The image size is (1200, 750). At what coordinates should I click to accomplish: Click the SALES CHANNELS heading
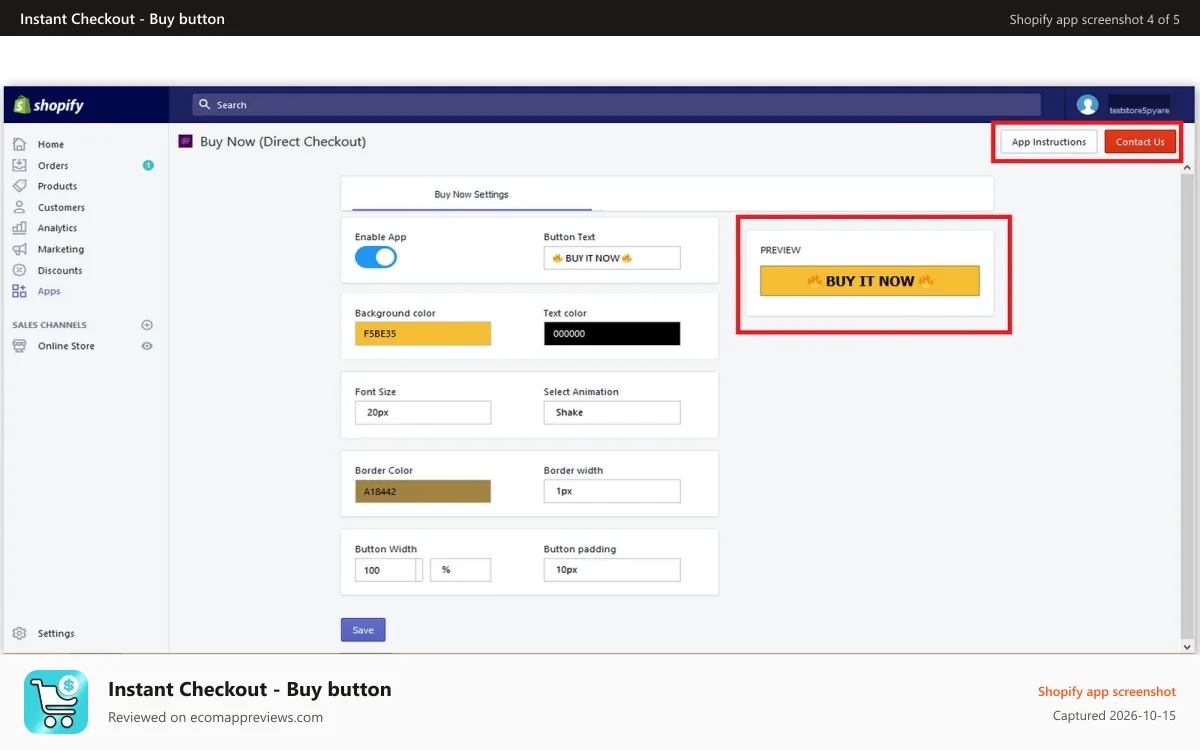[49, 325]
